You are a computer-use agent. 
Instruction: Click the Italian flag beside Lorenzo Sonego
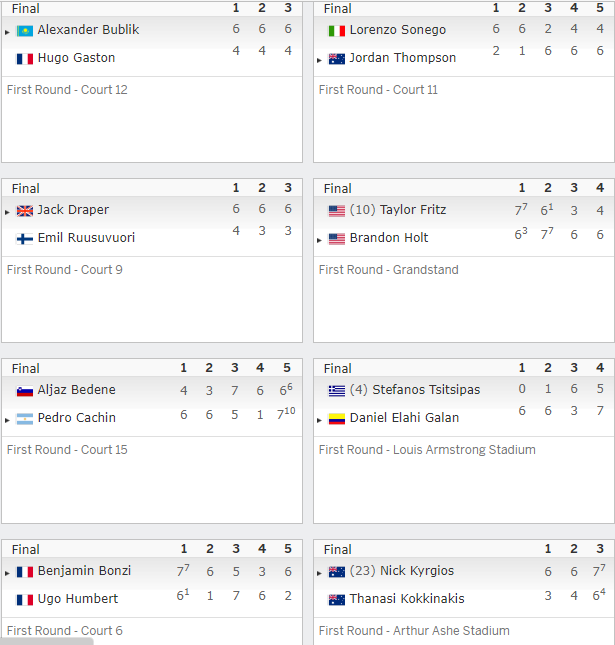pyautogui.click(x=337, y=31)
